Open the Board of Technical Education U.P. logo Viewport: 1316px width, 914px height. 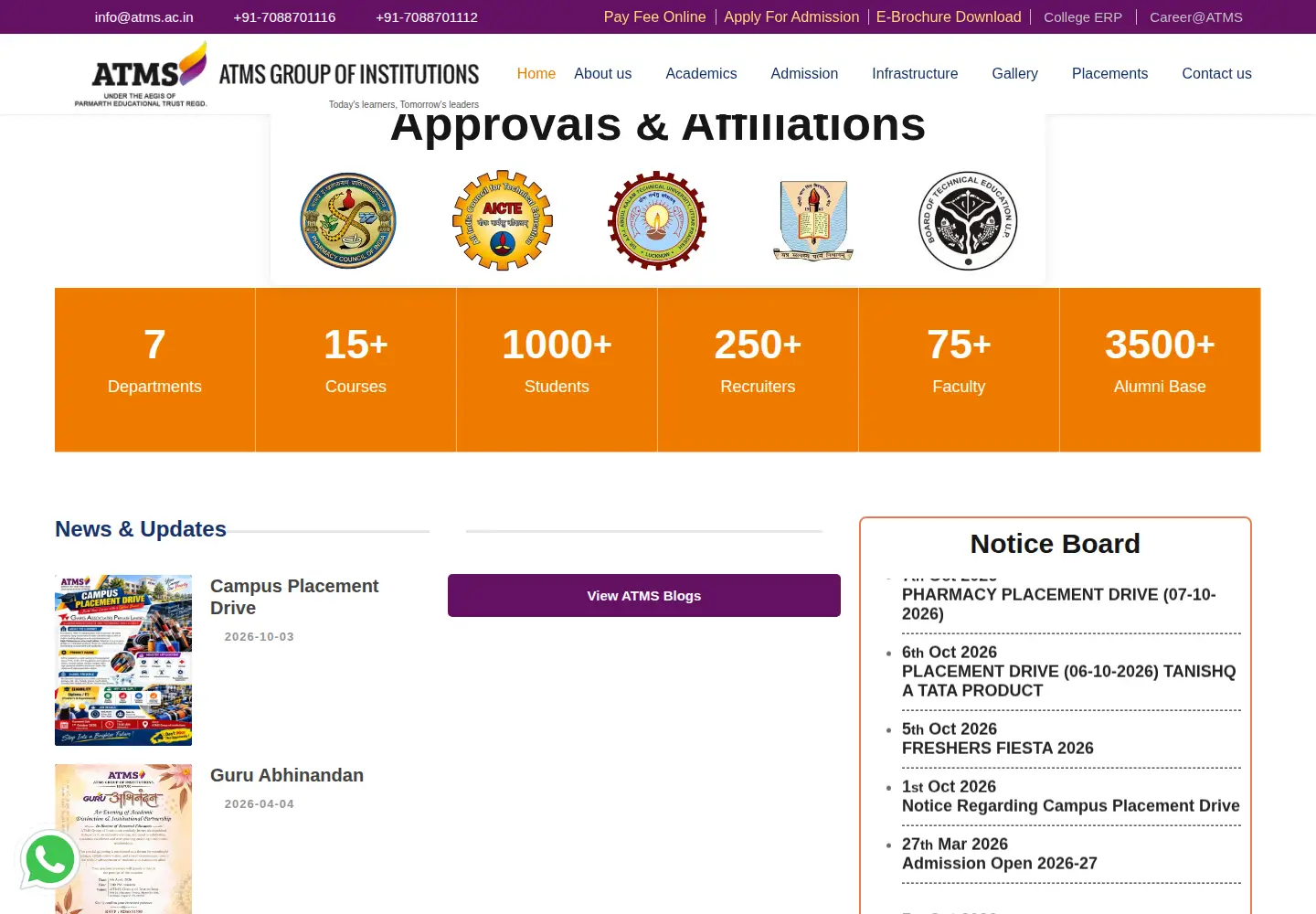(968, 220)
